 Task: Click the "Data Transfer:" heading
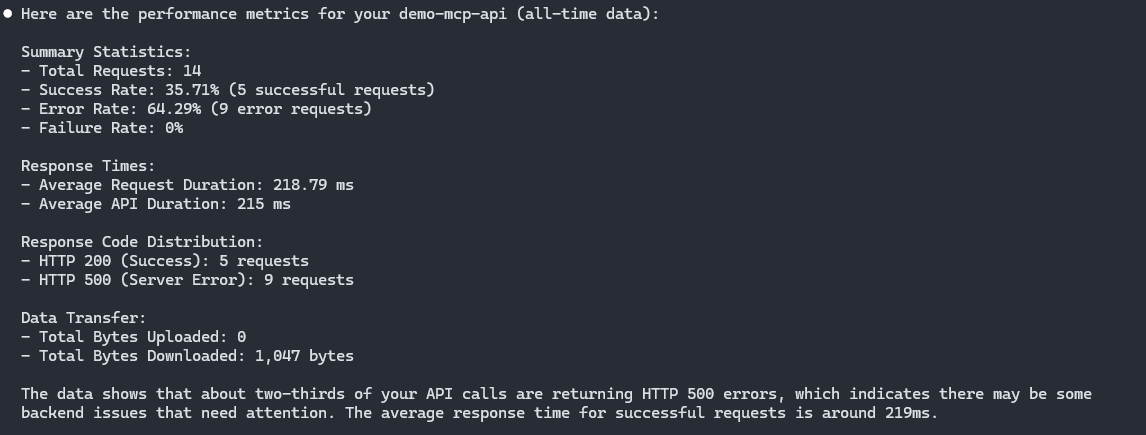[84, 318]
